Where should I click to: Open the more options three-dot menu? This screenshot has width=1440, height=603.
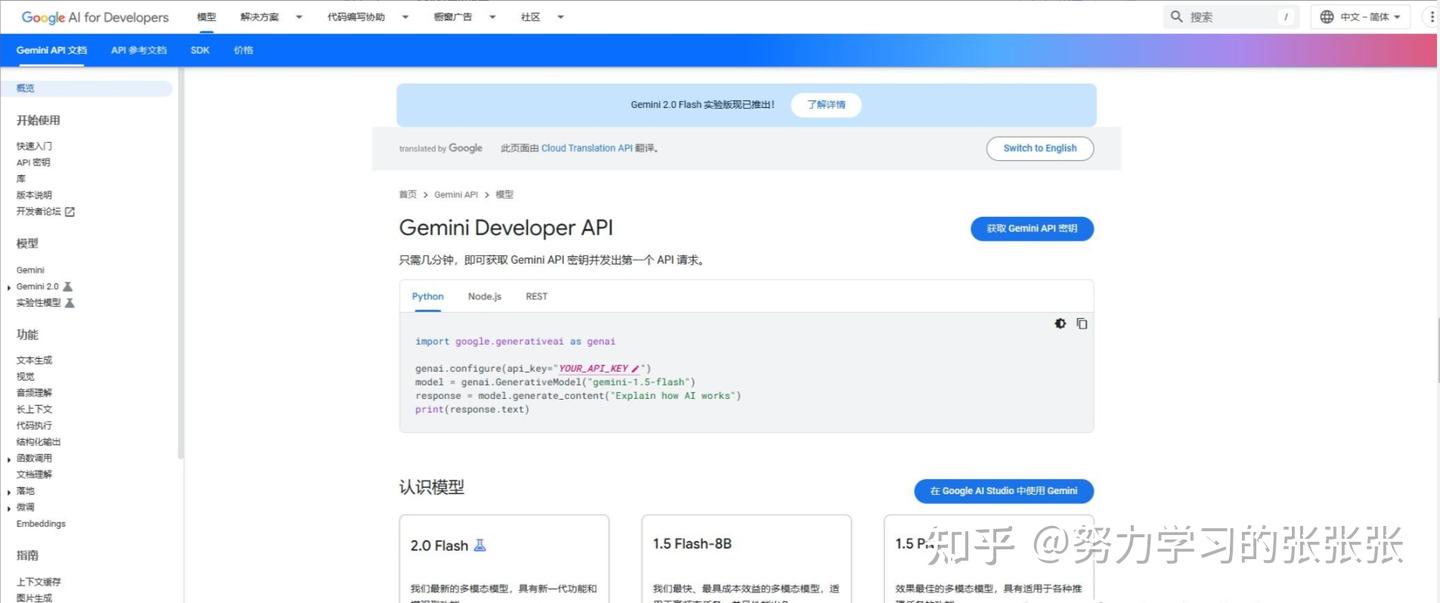[x=1432, y=16]
